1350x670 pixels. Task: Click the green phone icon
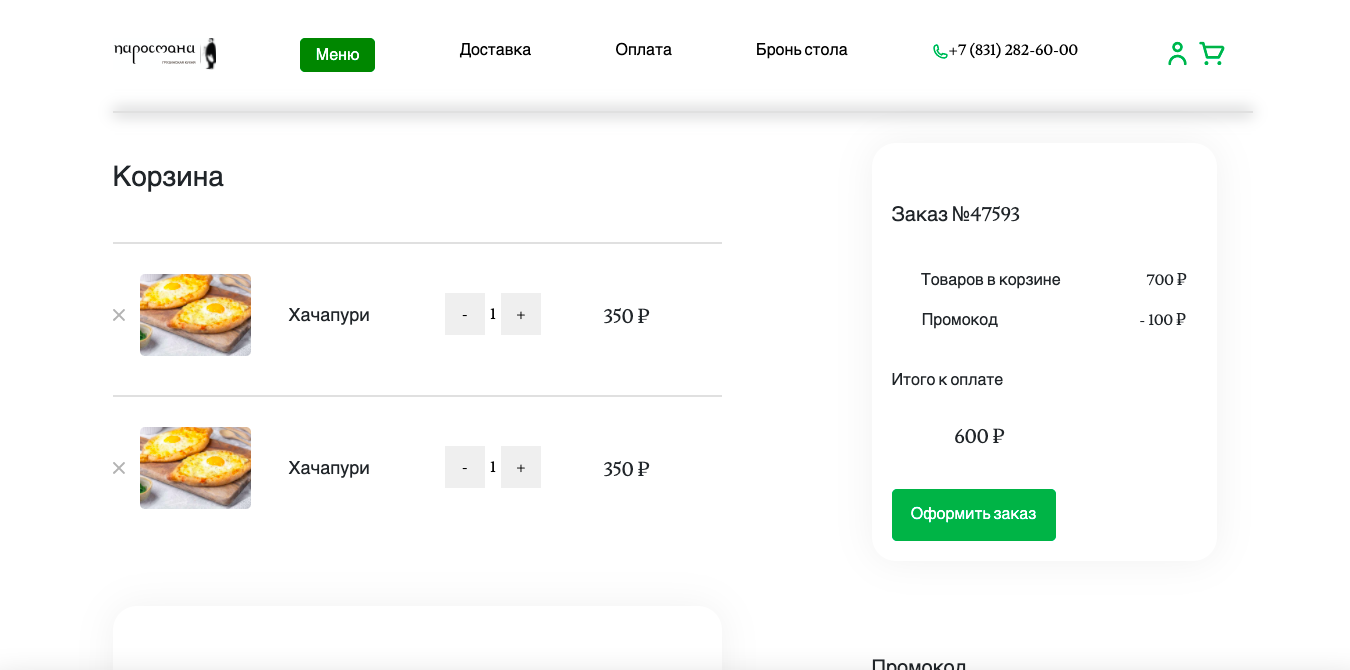click(940, 52)
